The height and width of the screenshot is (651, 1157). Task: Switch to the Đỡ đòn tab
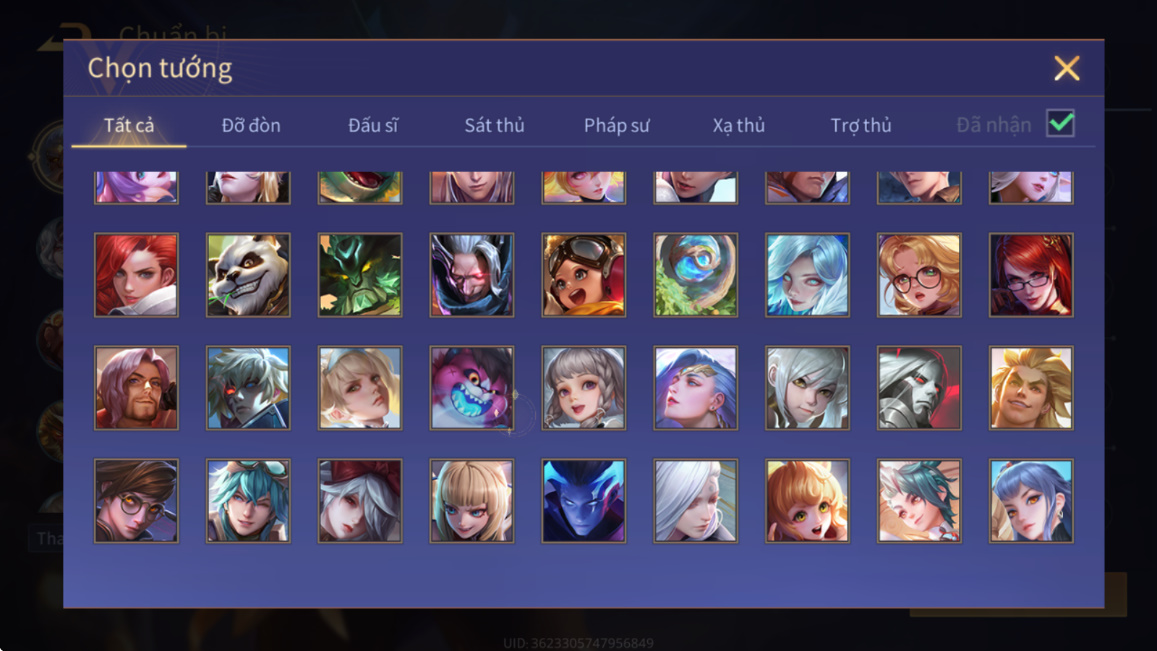[x=251, y=125]
